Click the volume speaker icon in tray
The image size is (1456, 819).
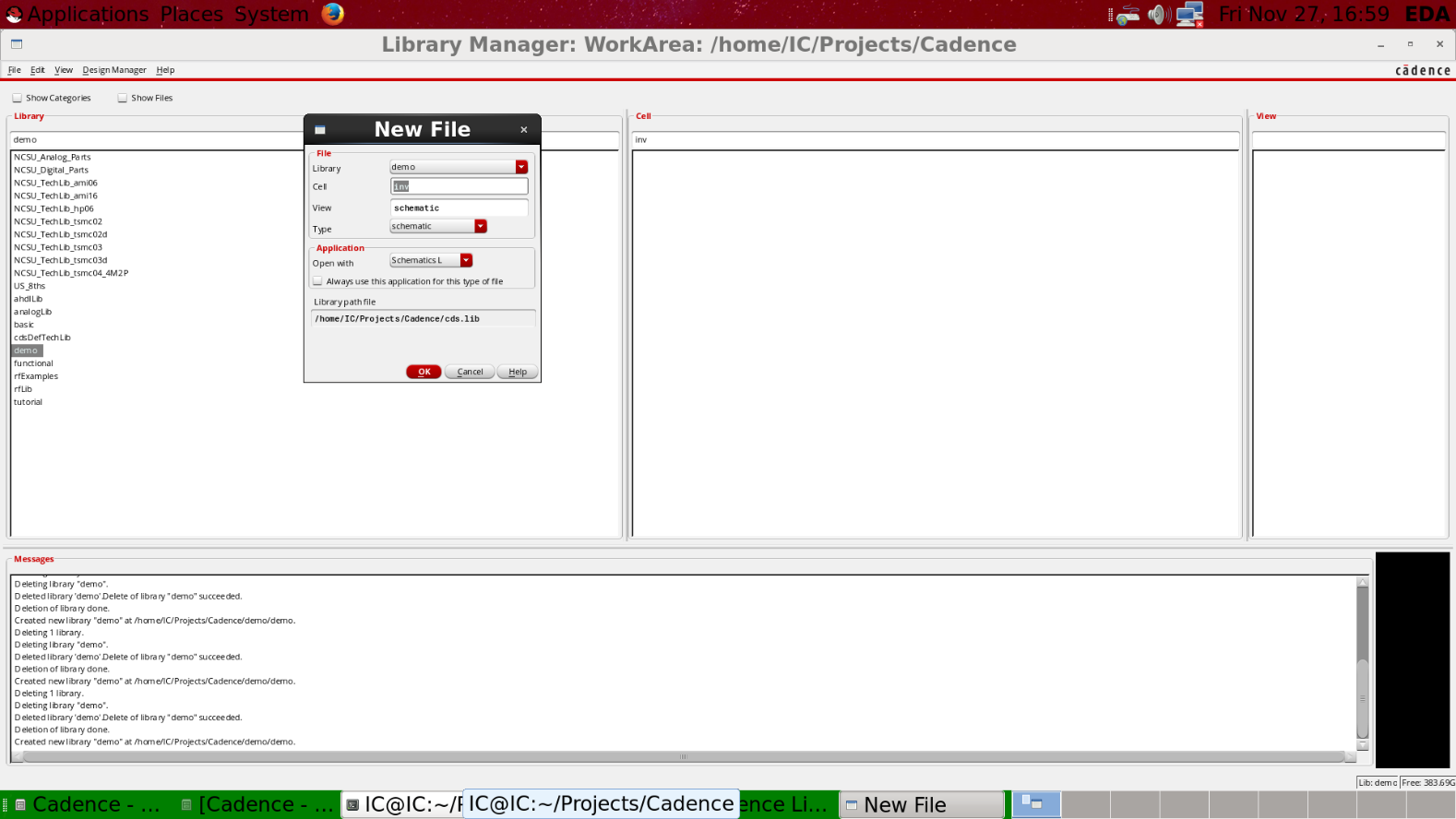pos(1159,15)
